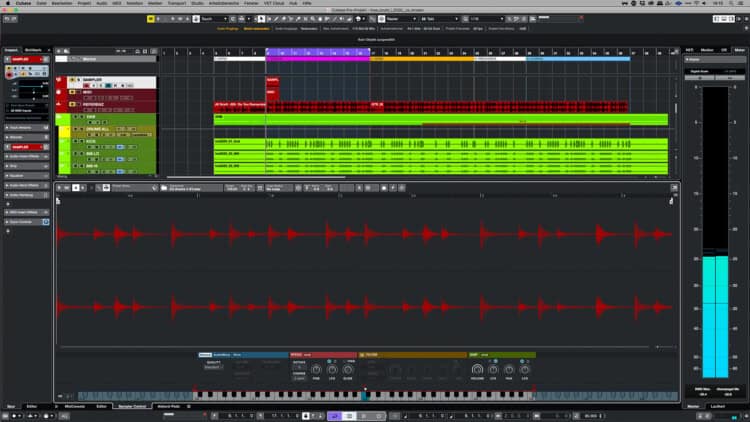Screen dimensions: 750x422
Task: Select the Range Selection tool
Action: [x=269, y=19]
